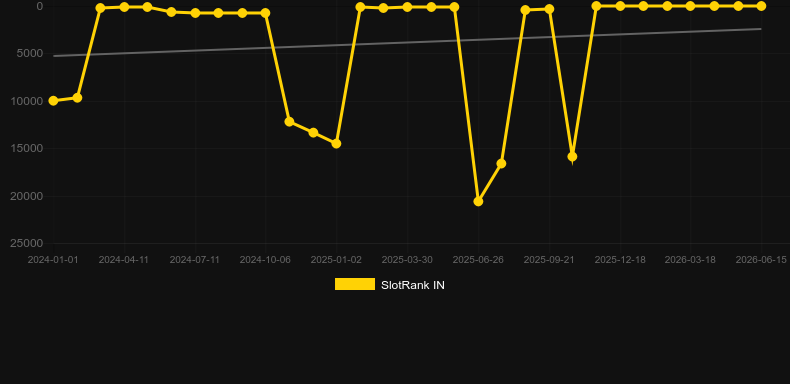Select the data point above 2025-03-30
790x384 pixels.
(x=407, y=7)
